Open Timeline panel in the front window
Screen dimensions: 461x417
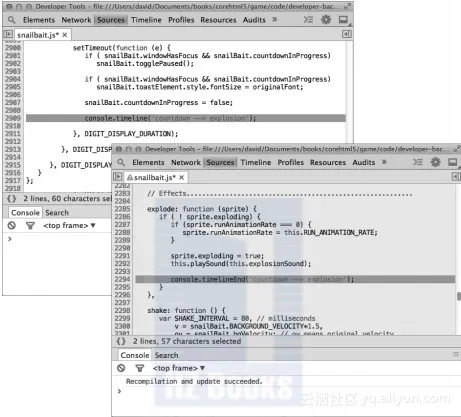pyautogui.click(x=256, y=162)
